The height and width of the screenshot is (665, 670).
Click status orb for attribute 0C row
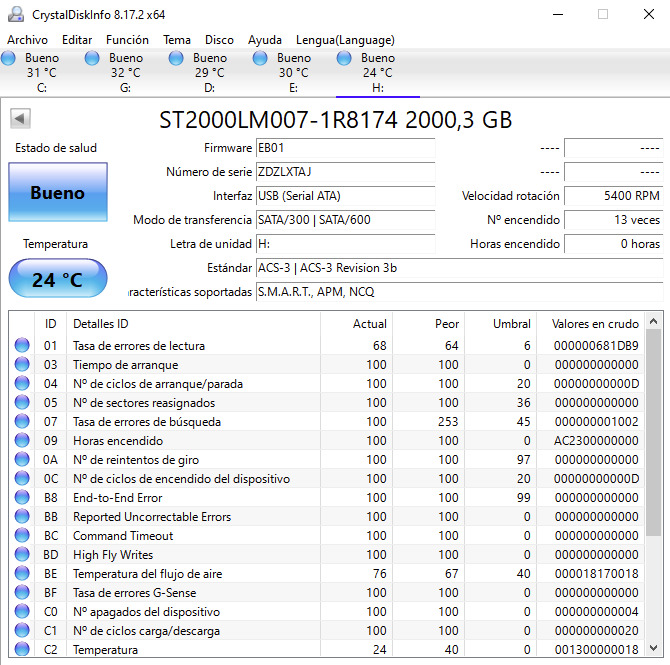point(22,478)
